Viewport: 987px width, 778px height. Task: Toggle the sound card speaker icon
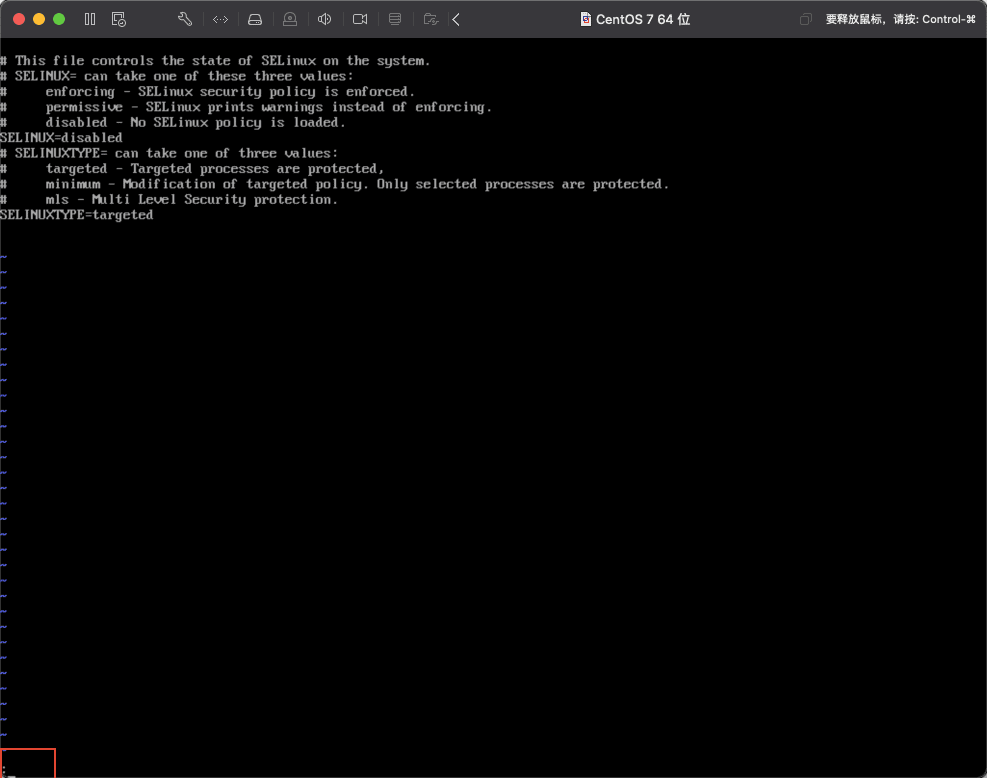tap(325, 19)
